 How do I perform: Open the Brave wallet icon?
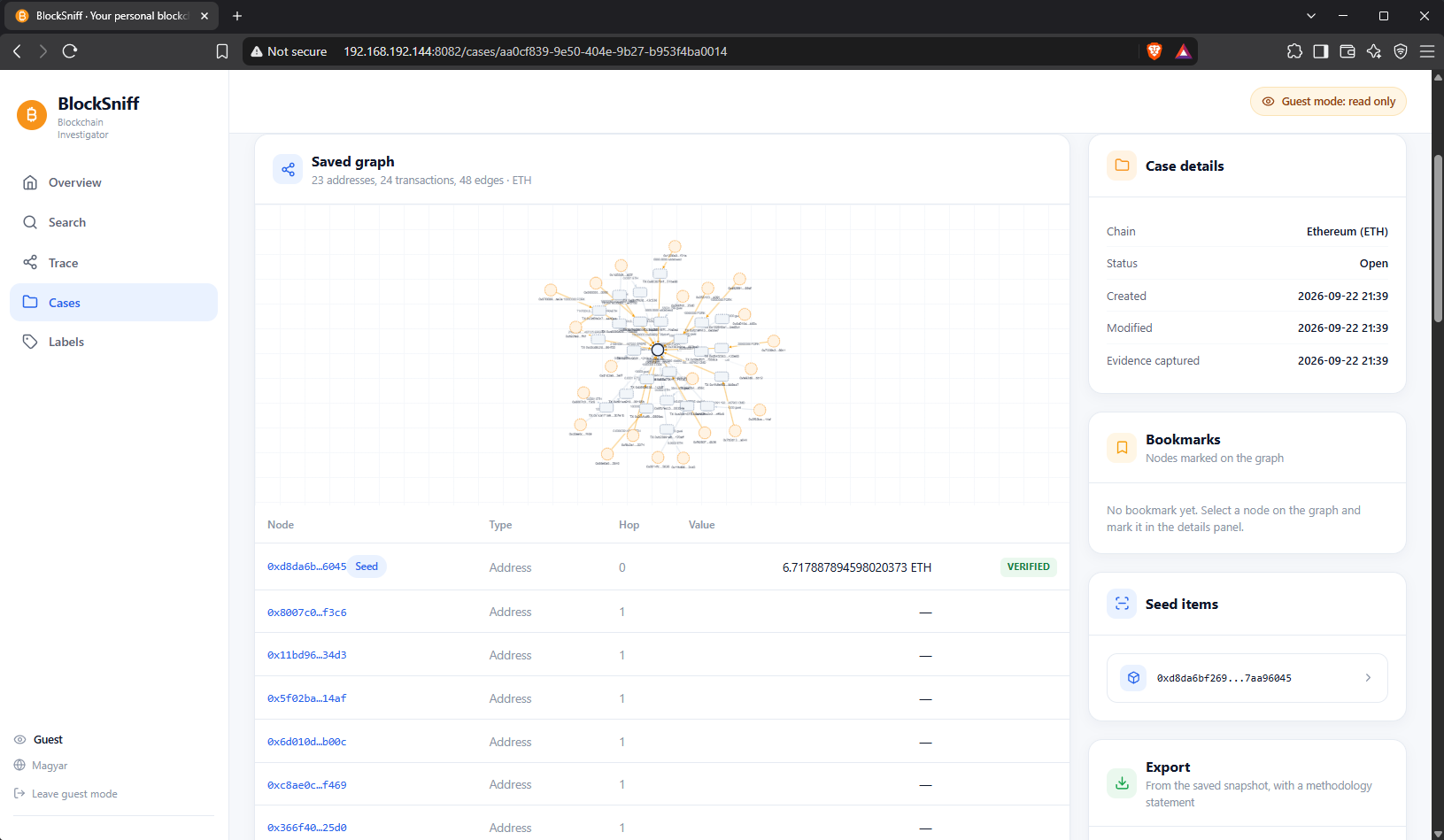click(1347, 51)
